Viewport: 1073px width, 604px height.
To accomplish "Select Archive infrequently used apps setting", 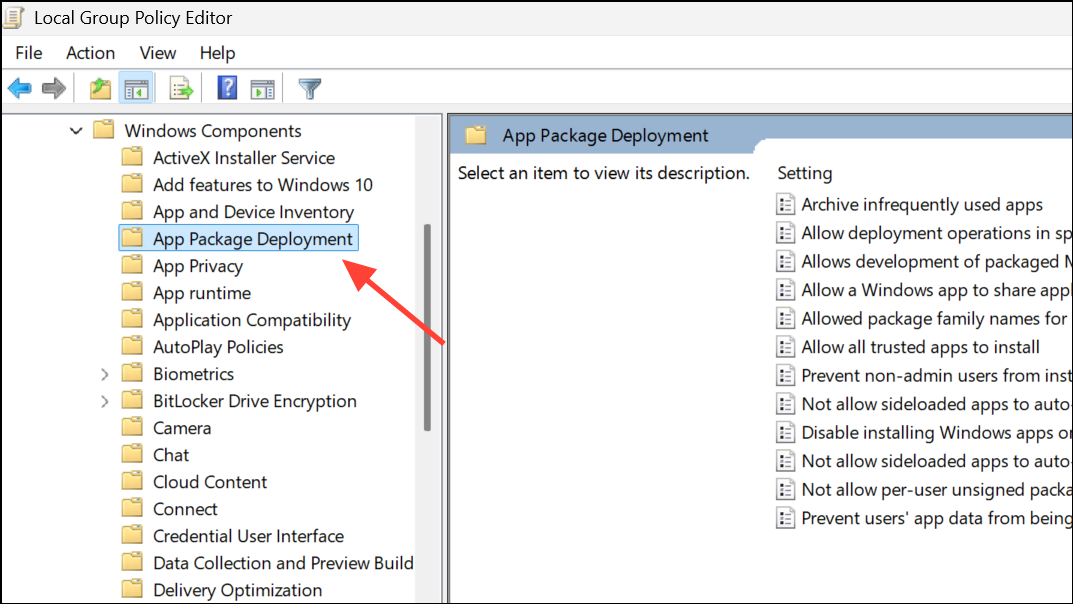I will pos(922,205).
